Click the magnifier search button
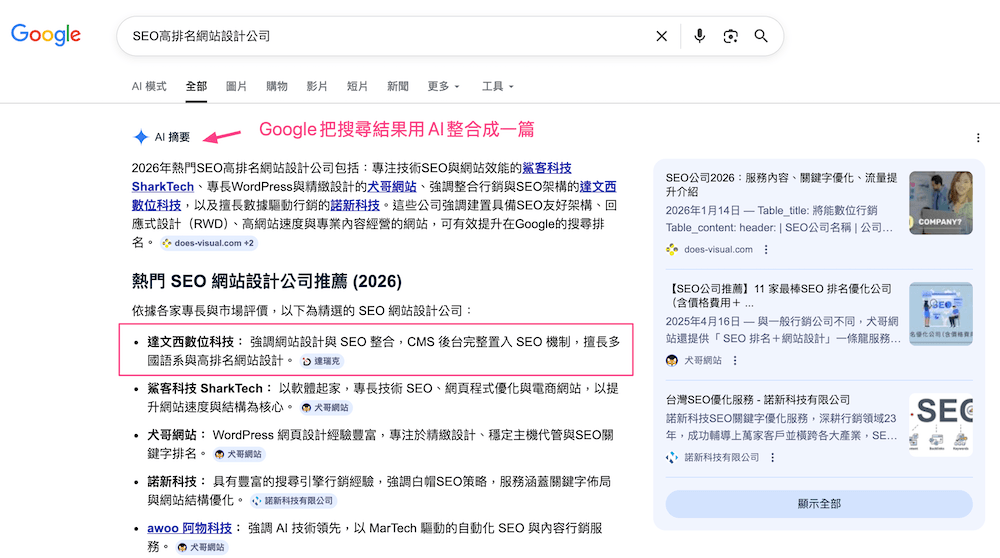Image resolution: width=1000 pixels, height=558 pixels. click(x=761, y=36)
